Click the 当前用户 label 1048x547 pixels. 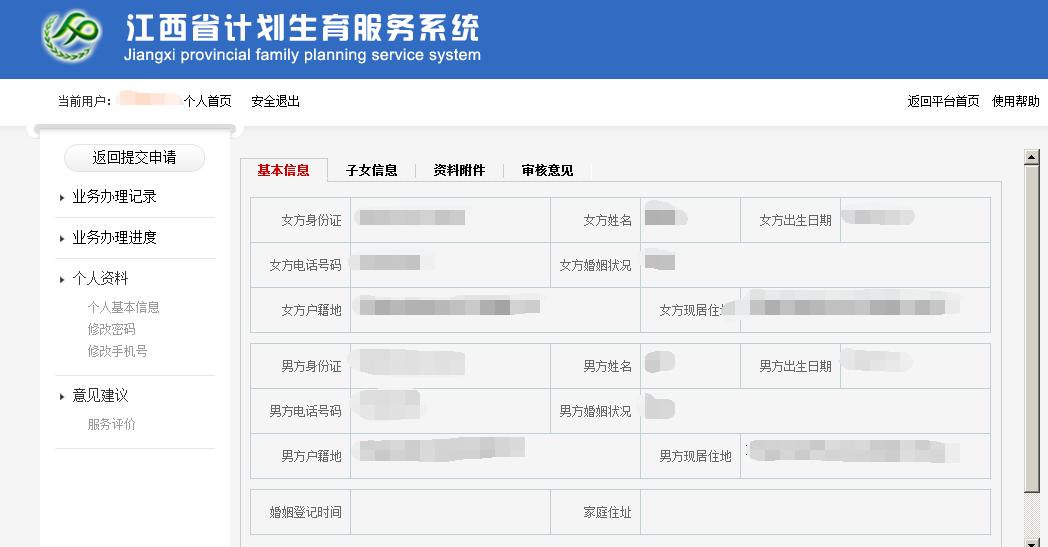tap(84, 101)
